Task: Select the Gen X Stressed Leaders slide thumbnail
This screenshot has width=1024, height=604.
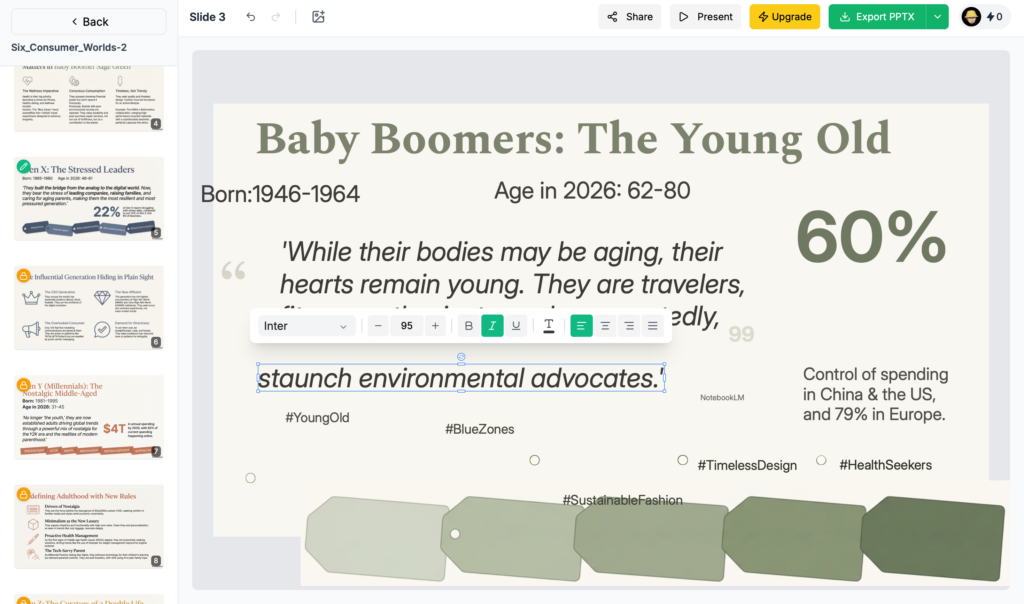Action: 89,198
